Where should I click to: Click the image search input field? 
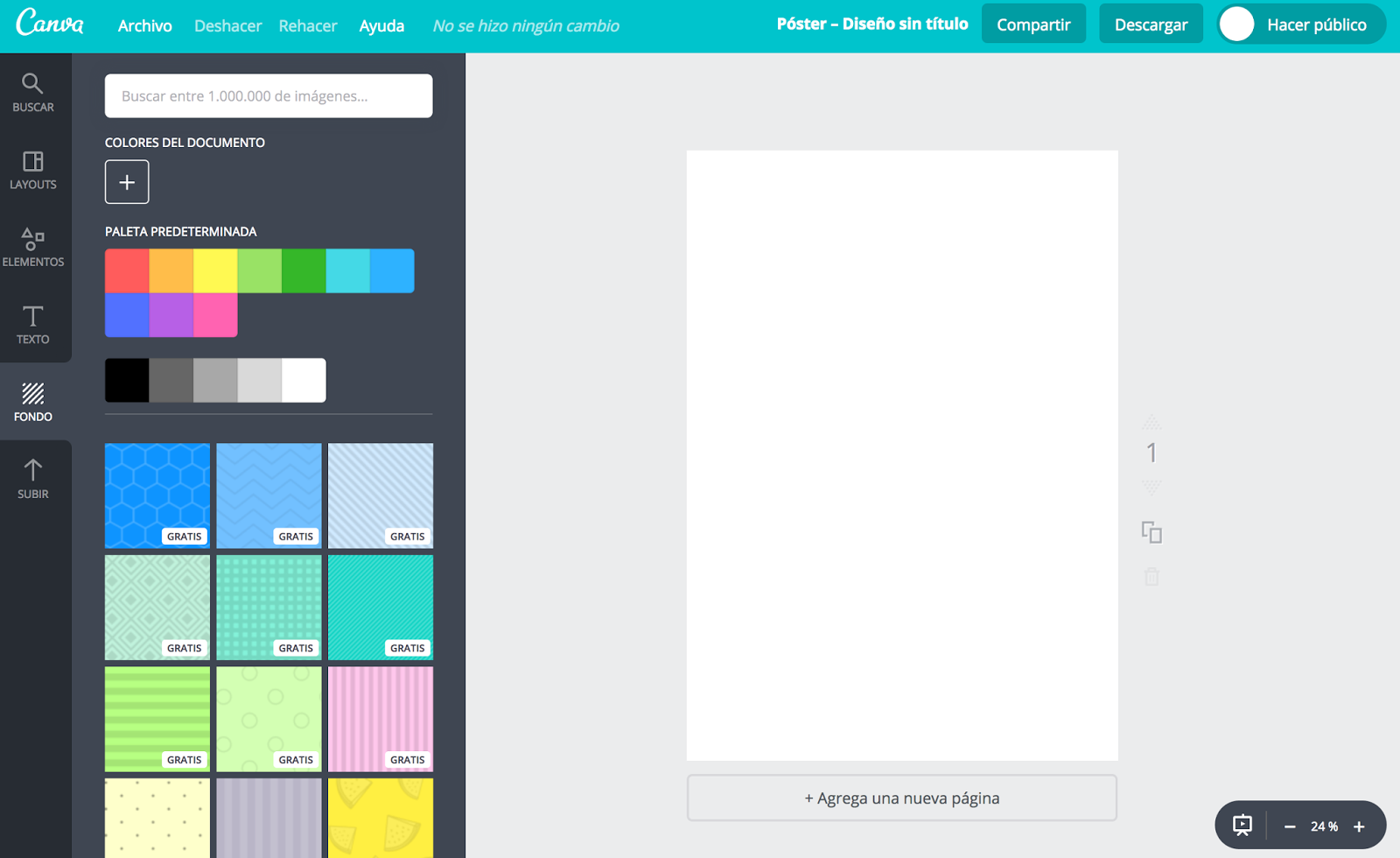pos(269,95)
